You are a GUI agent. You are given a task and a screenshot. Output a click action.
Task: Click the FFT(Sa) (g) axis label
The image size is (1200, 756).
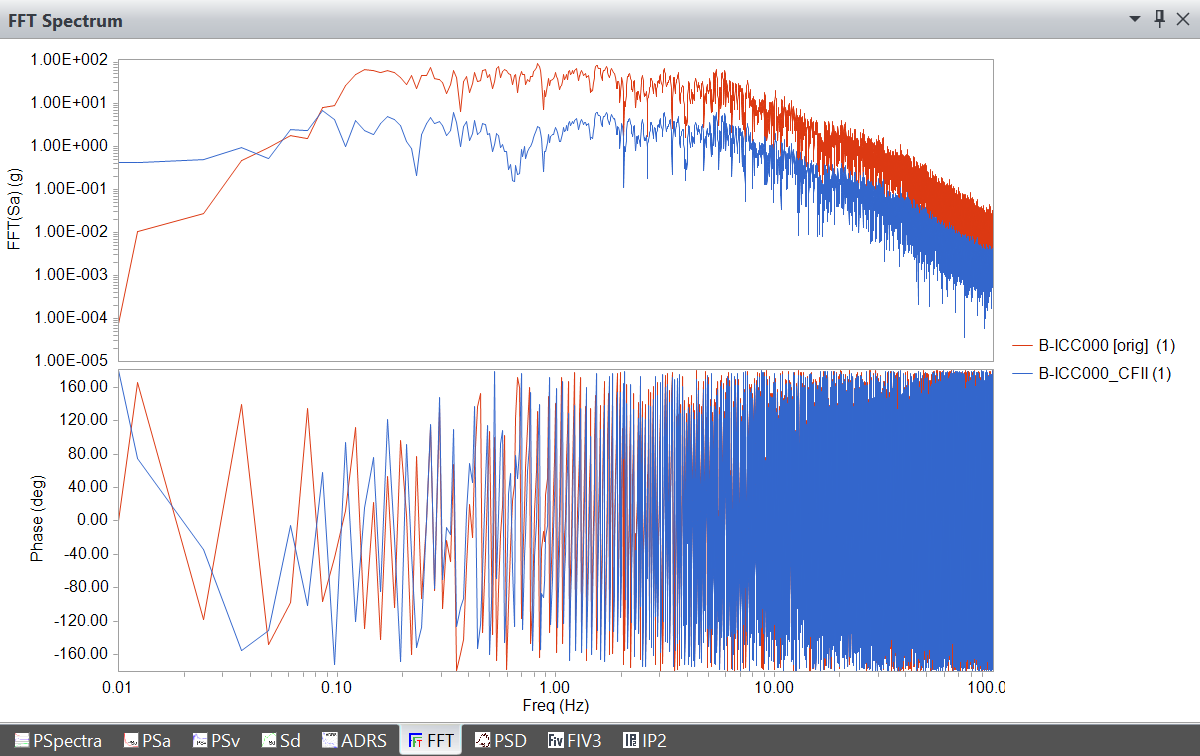pos(14,209)
